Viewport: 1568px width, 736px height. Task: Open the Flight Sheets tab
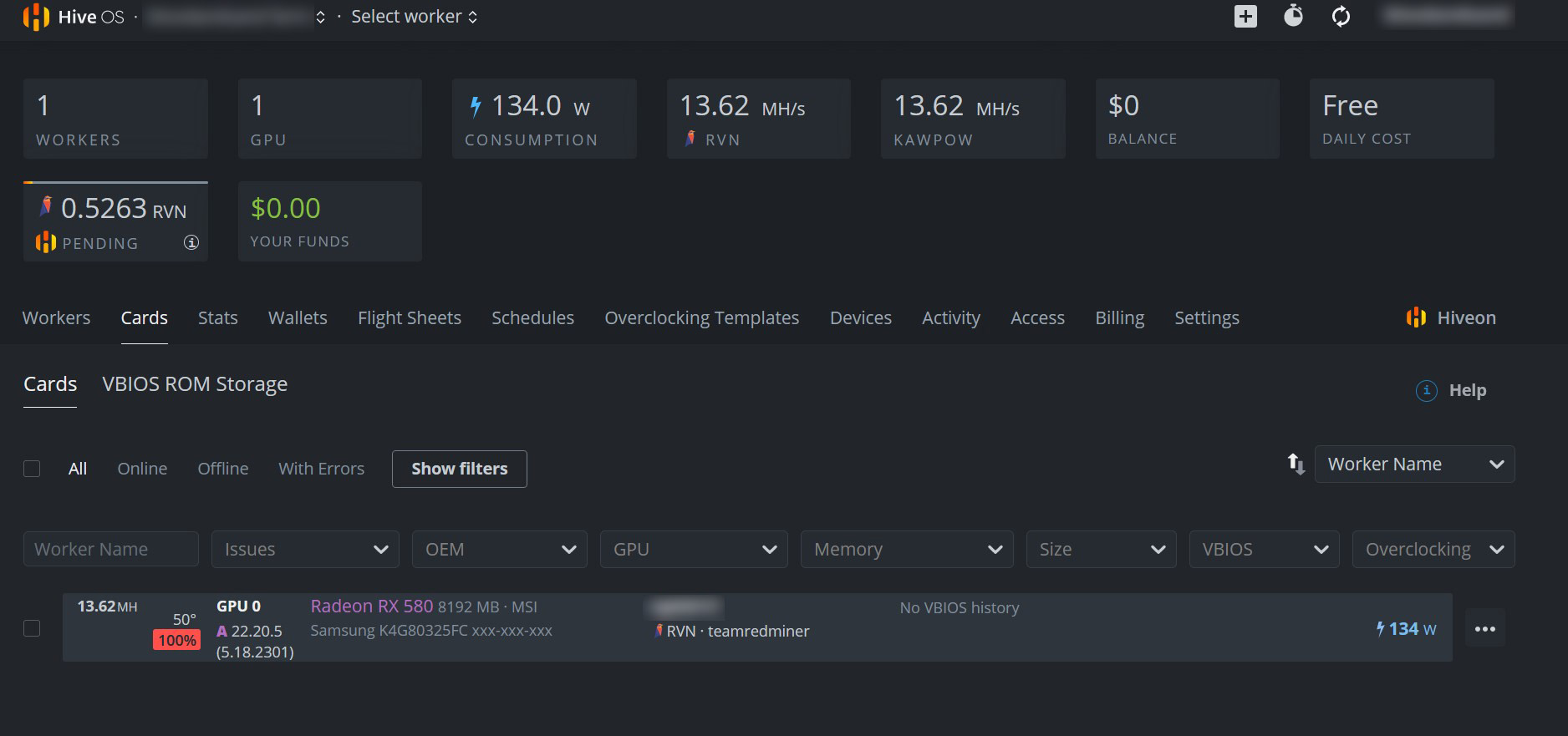tap(410, 317)
